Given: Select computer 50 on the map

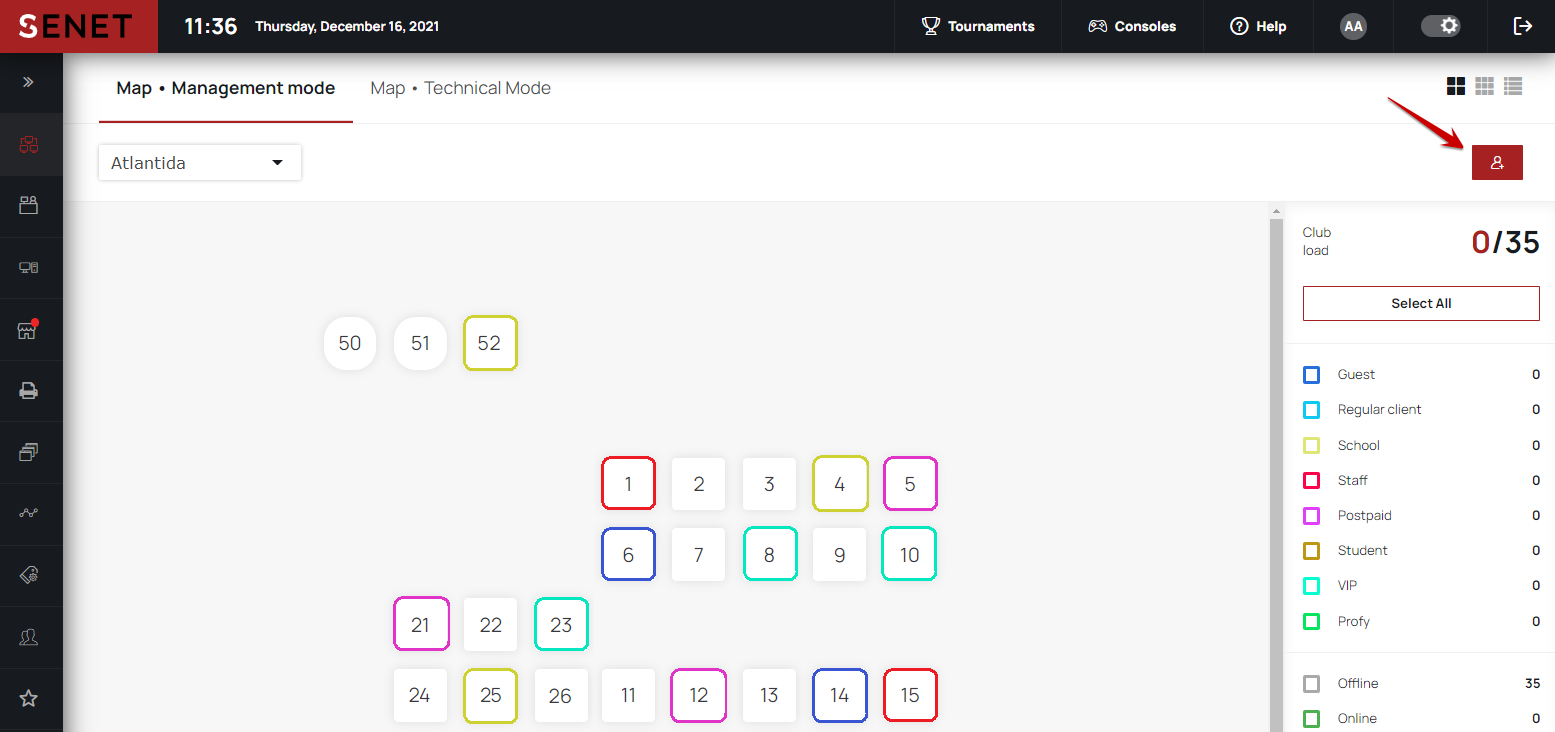Looking at the screenshot, I should pyautogui.click(x=350, y=343).
